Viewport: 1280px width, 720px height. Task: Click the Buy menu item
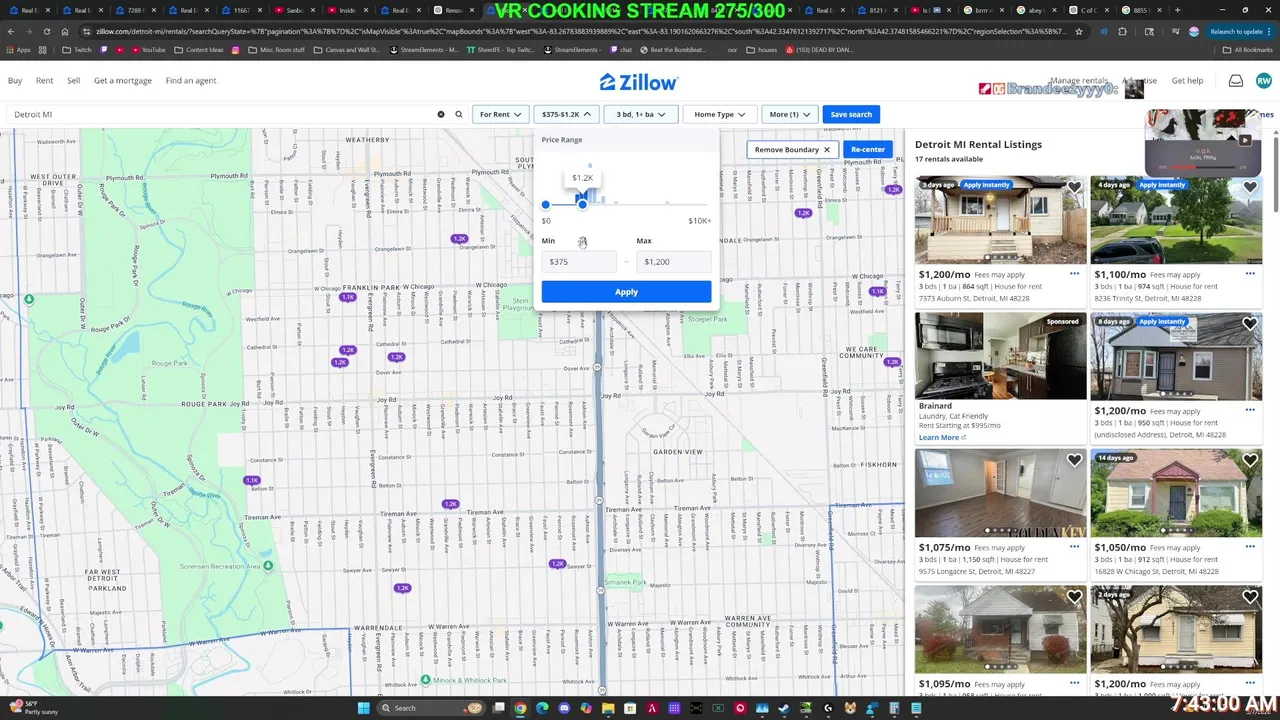[x=15, y=81]
